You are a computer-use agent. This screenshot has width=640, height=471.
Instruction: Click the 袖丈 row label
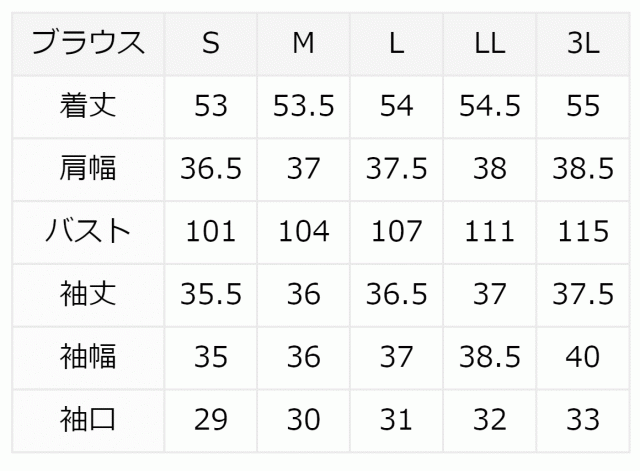(x=88, y=293)
